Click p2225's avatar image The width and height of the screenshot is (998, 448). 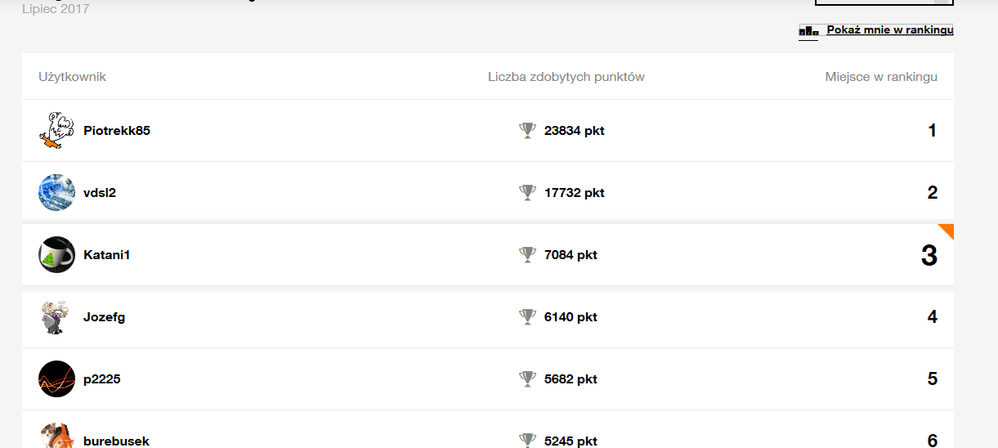tap(56, 379)
